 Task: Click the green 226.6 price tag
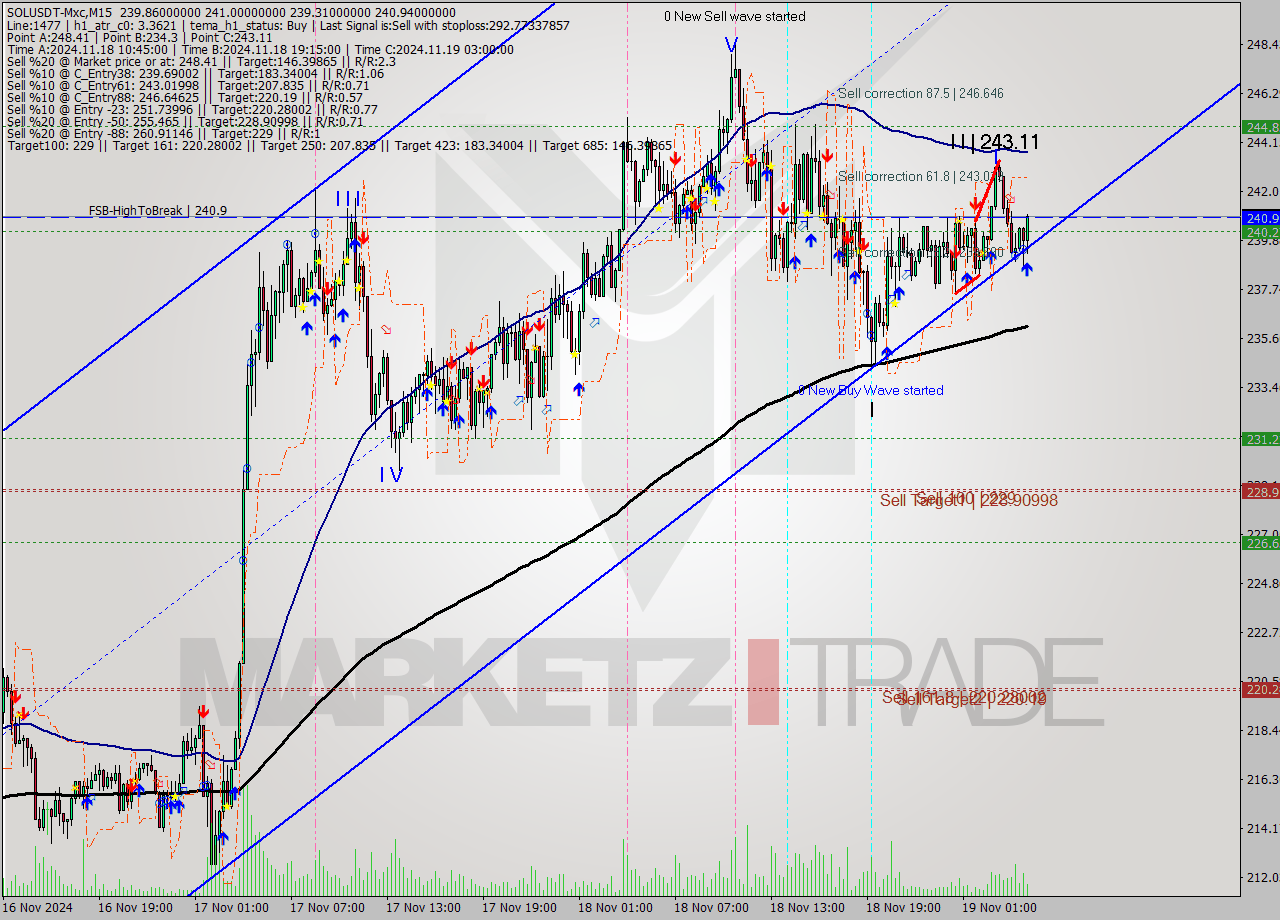coord(1260,542)
